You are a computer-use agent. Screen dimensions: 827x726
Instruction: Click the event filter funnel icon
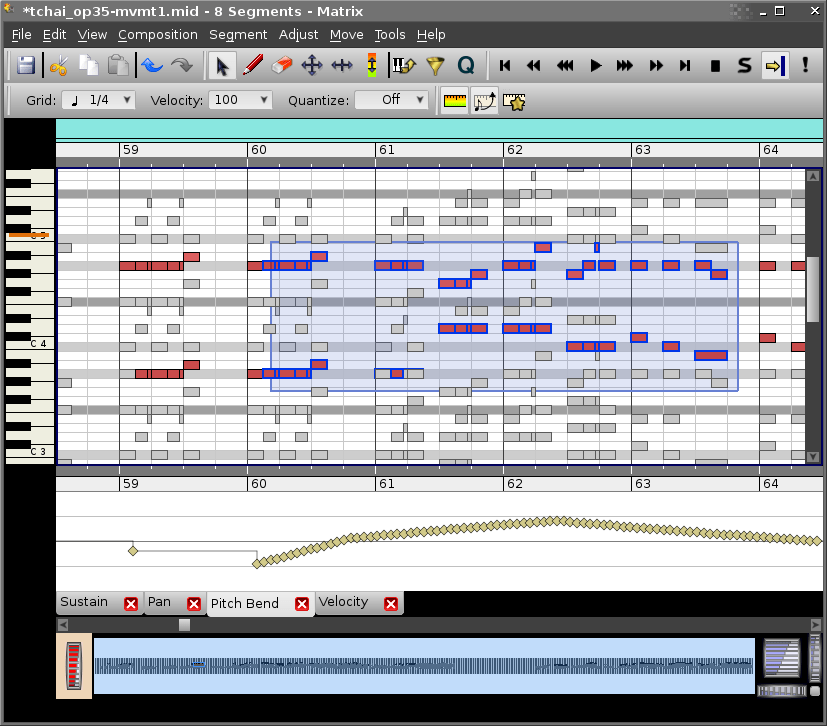tap(437, 65)
